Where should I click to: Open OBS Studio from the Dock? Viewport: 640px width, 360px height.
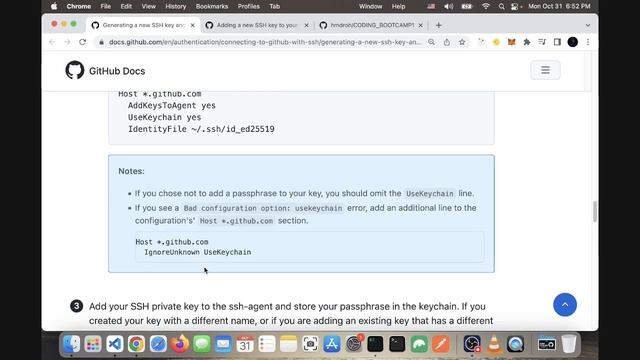click(472, 344)
